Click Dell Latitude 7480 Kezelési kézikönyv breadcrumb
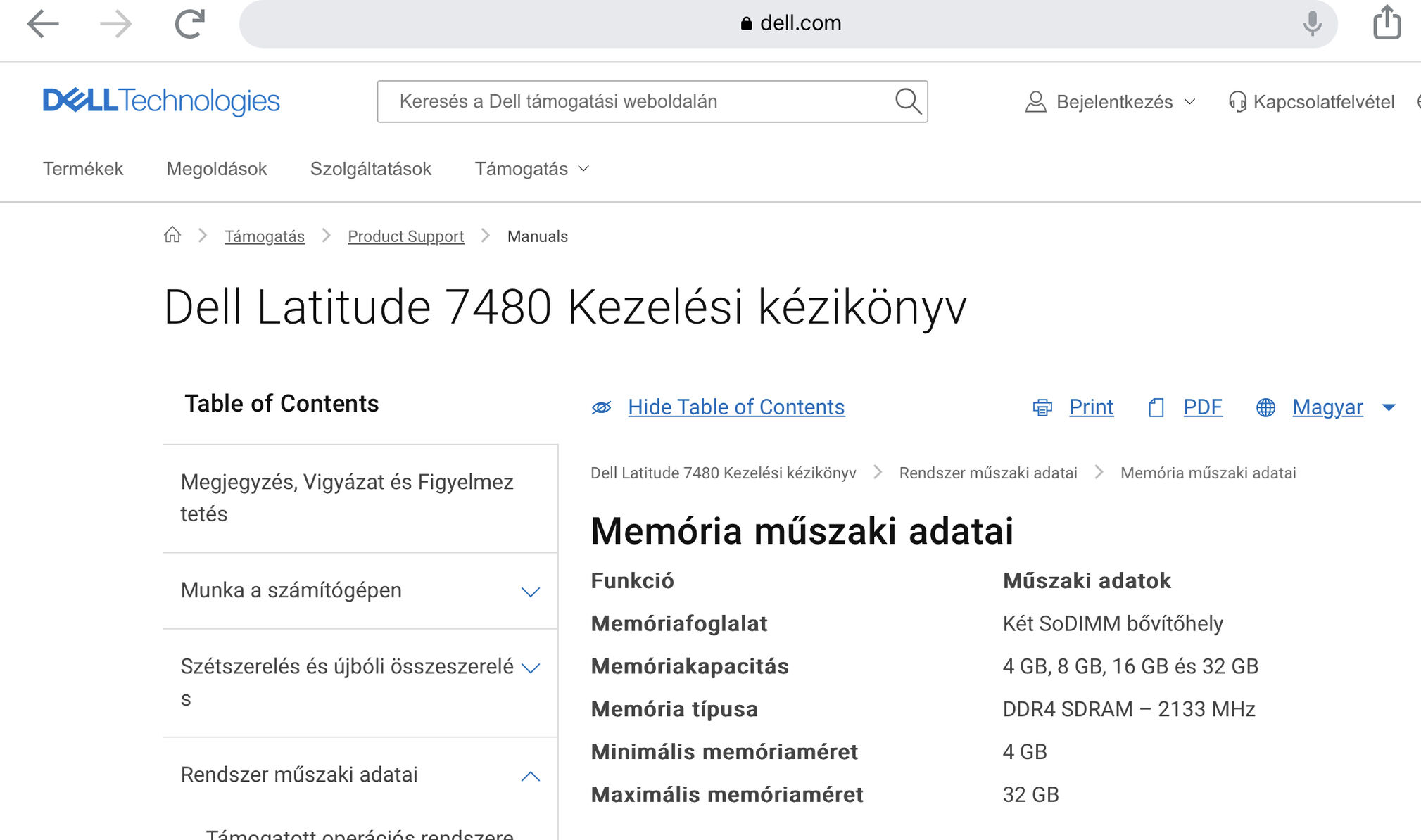The image size is (1421, 840). (724, 473)
